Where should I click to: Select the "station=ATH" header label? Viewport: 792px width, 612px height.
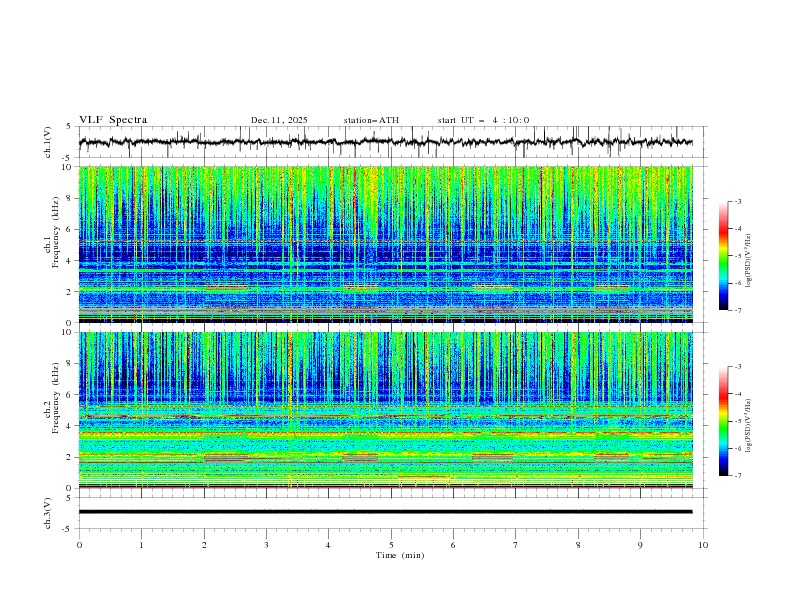tap(370, 120)
